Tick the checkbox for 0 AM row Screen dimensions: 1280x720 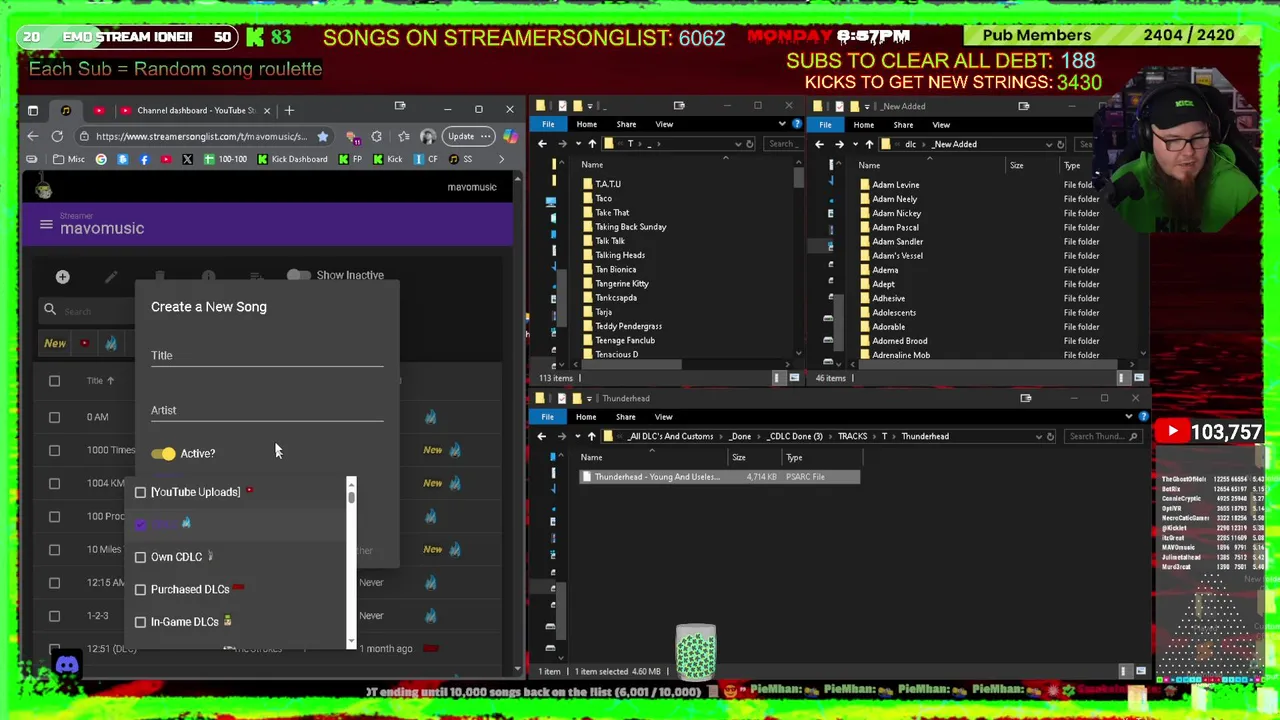click(x=54, y=417)
